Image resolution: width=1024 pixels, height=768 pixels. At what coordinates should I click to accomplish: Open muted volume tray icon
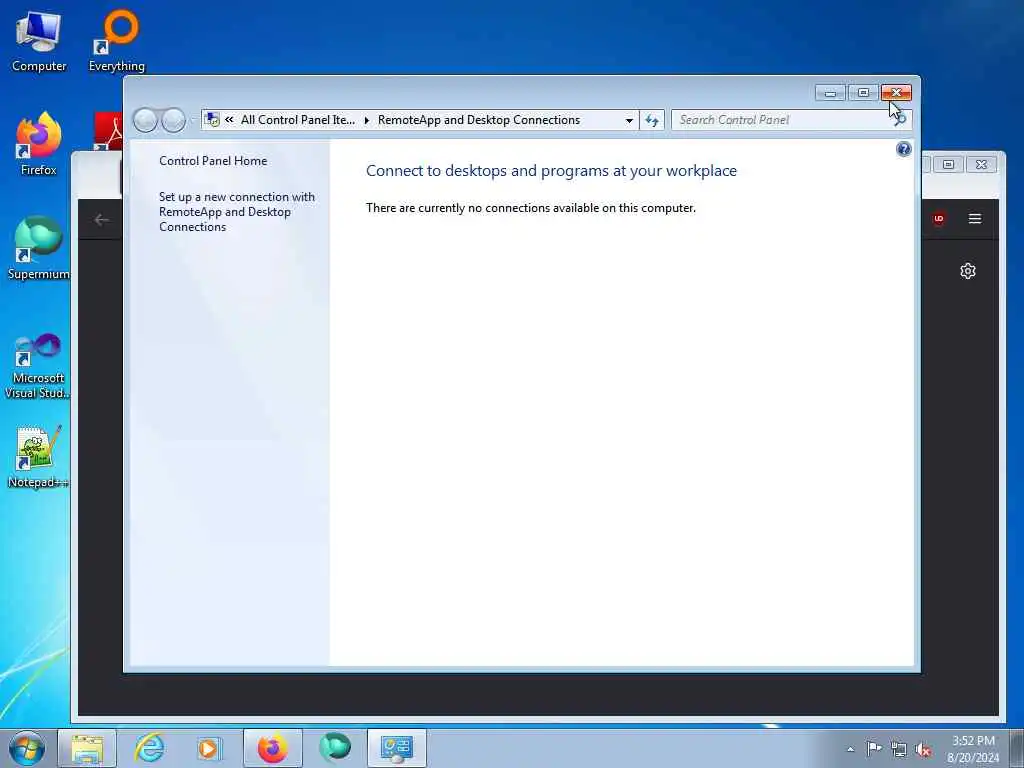[923, 749]
